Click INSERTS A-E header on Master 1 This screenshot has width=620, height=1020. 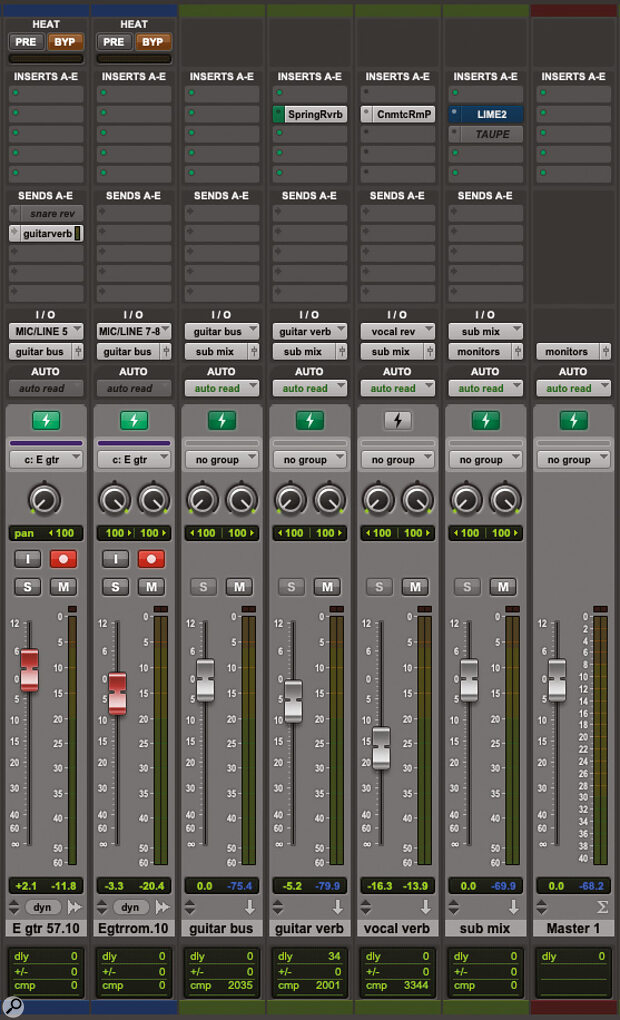tap(573, 76)
